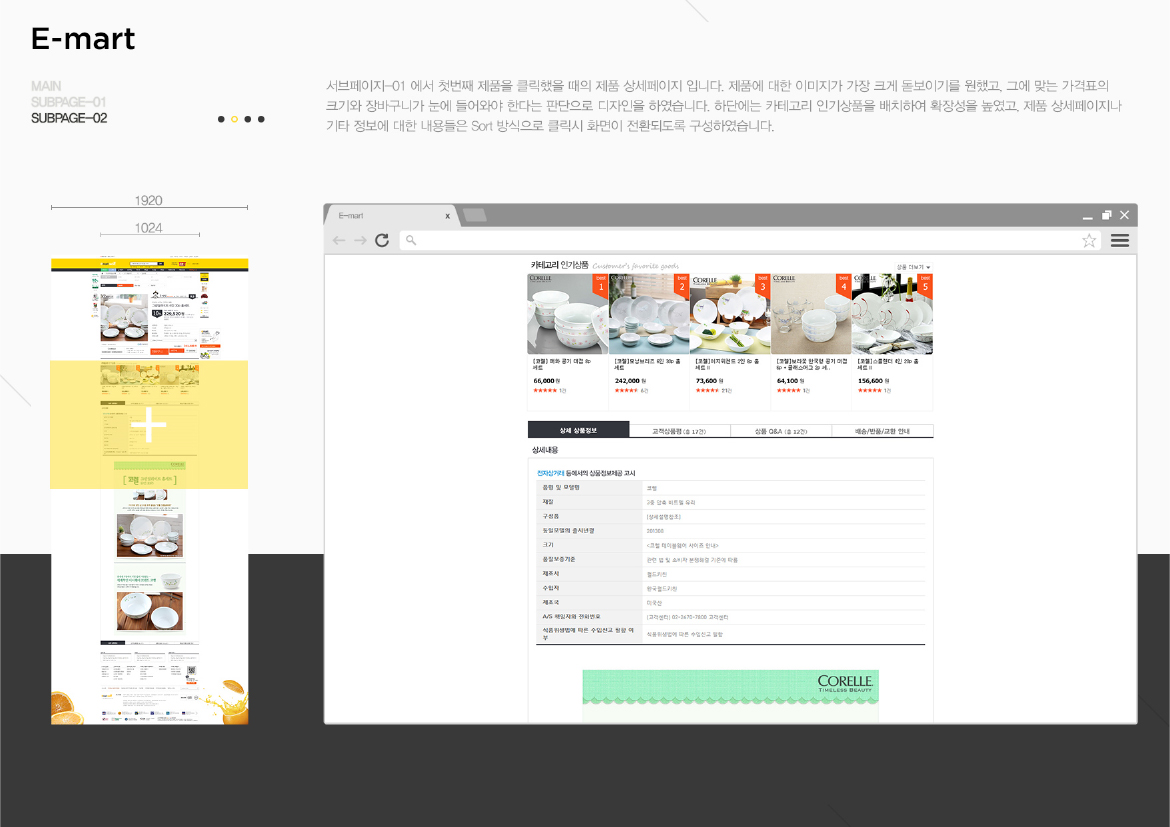
Task: Click the star rating under the first product
Action: 543,389
